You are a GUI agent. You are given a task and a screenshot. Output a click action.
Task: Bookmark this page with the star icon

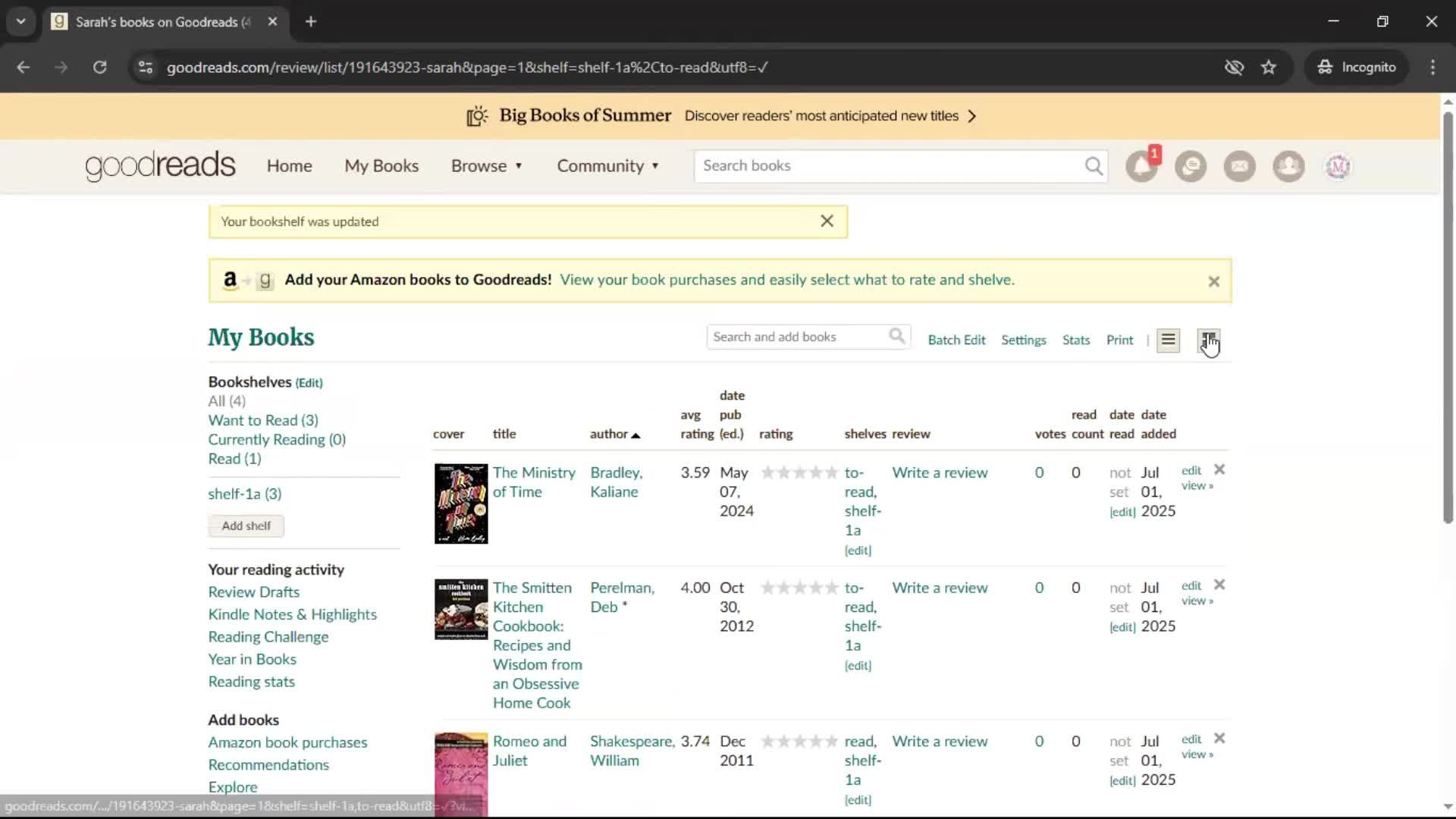[x=1269, y=67]
